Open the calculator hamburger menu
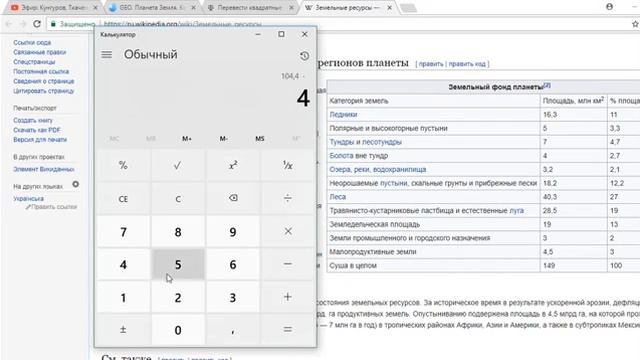Screen dimensions: 640x360 coord(107,54)
